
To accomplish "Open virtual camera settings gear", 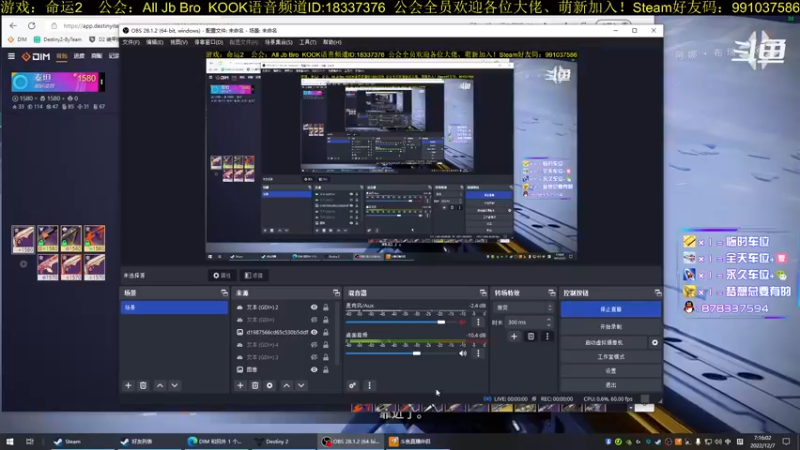I will [x=655, y=342].
